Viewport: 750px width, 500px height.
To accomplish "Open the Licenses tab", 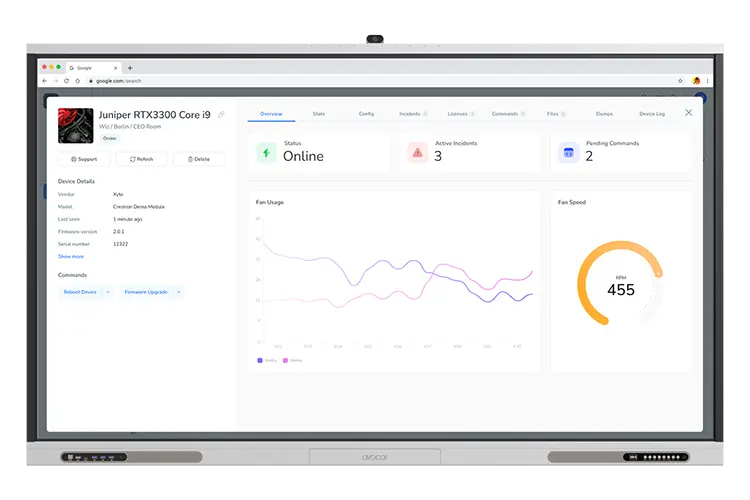I will pos(461,114).
